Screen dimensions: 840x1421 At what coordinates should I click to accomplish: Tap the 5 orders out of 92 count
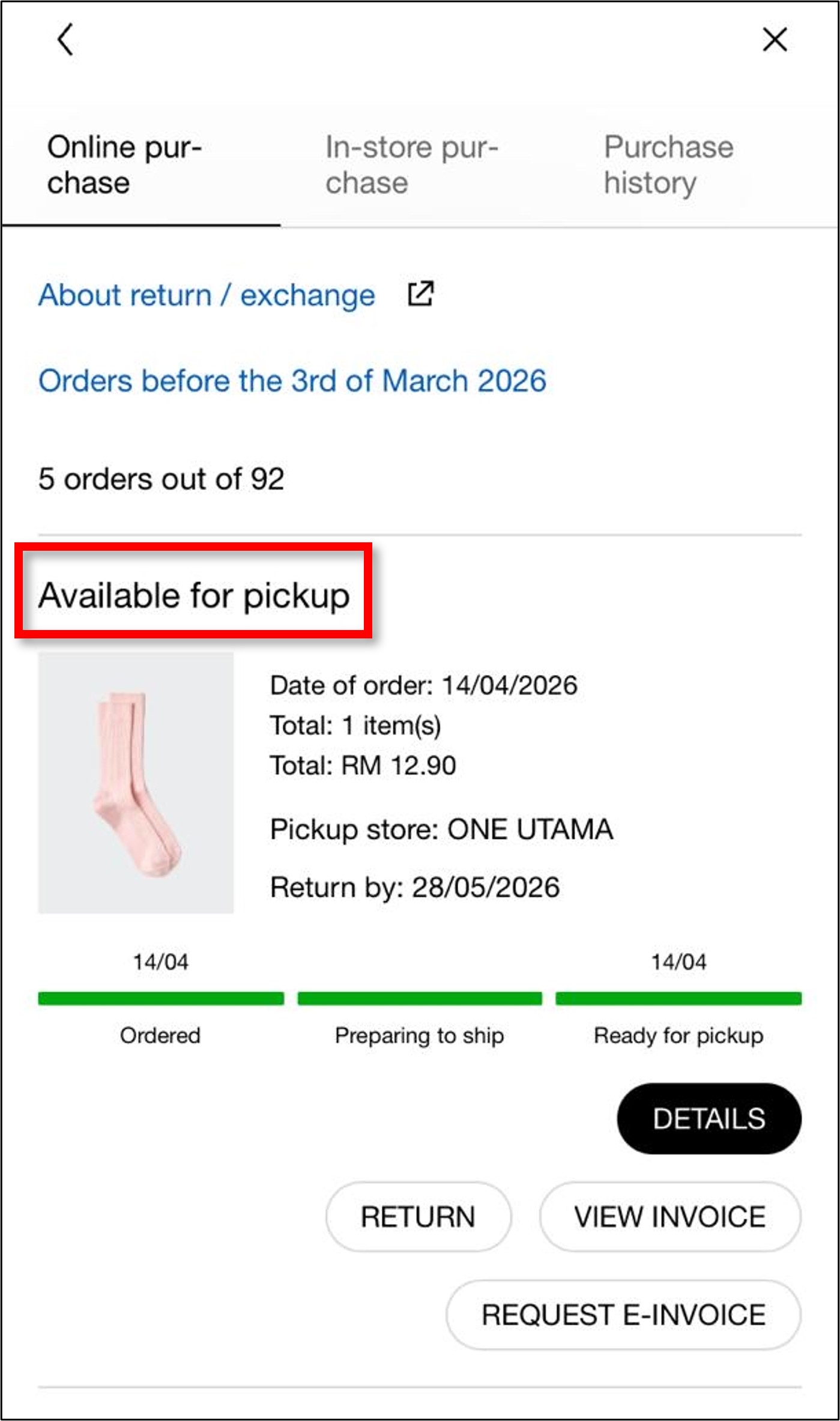(161, 479)
